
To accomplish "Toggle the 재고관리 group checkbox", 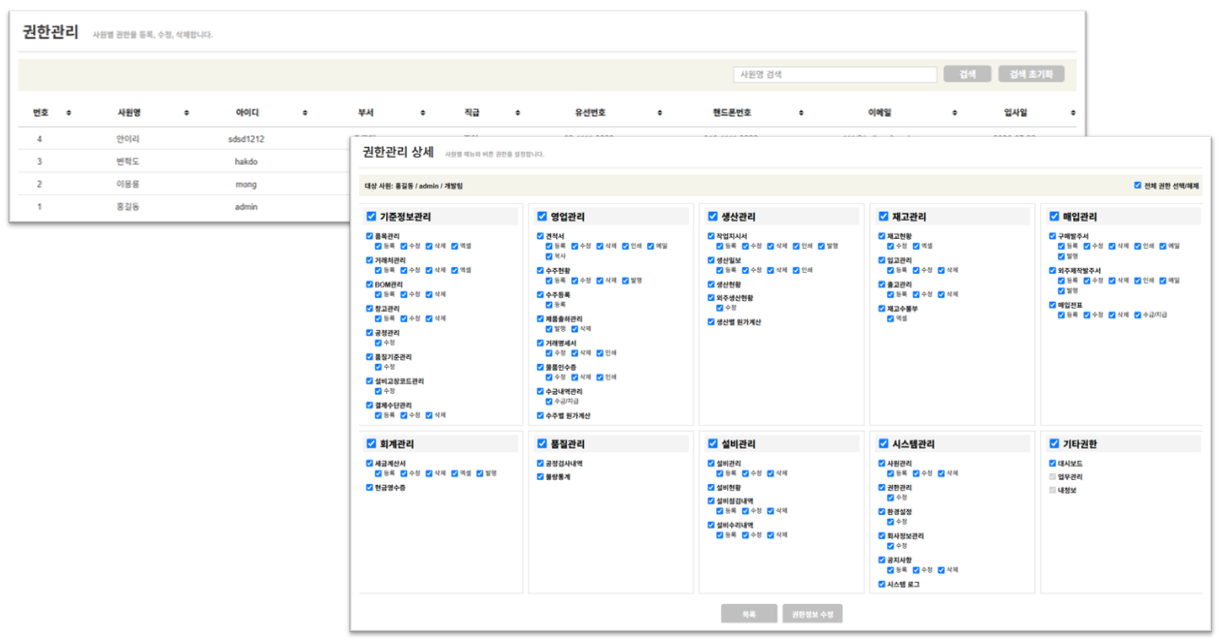I will (883, 216).
